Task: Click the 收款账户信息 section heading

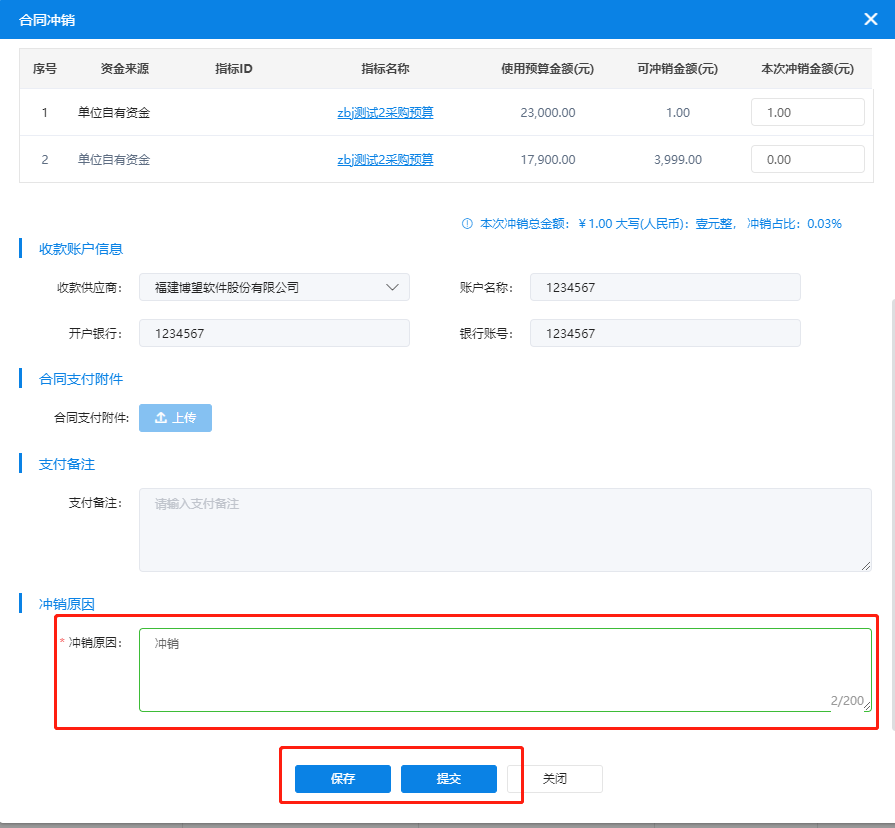Action: coord(80,249)
